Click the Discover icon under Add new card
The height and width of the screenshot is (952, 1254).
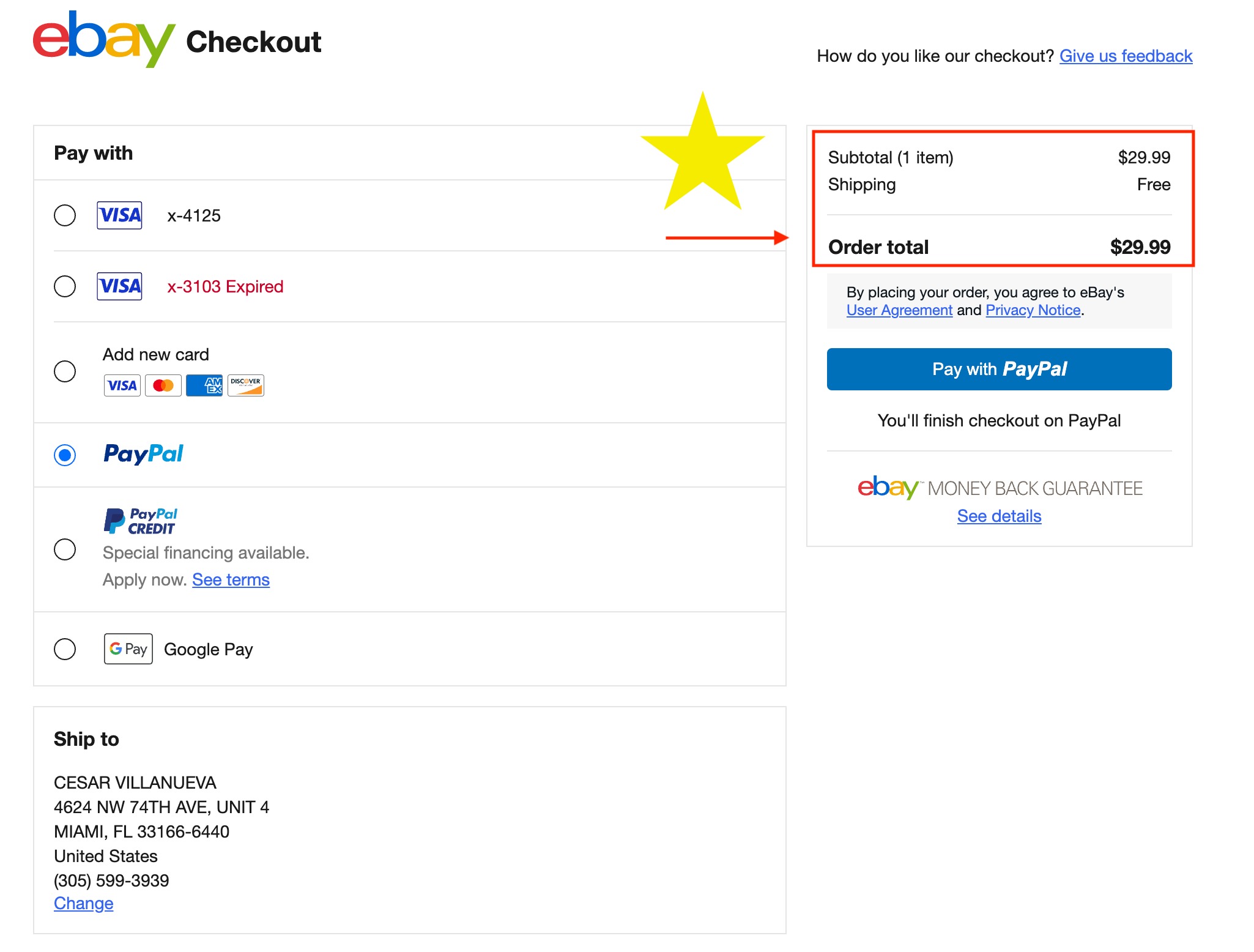(x=245, y=385)
